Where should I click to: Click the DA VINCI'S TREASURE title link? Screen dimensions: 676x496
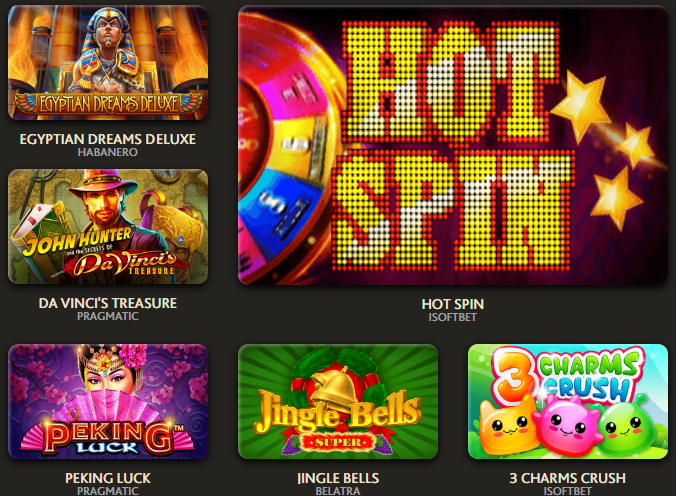coord(108,303)
